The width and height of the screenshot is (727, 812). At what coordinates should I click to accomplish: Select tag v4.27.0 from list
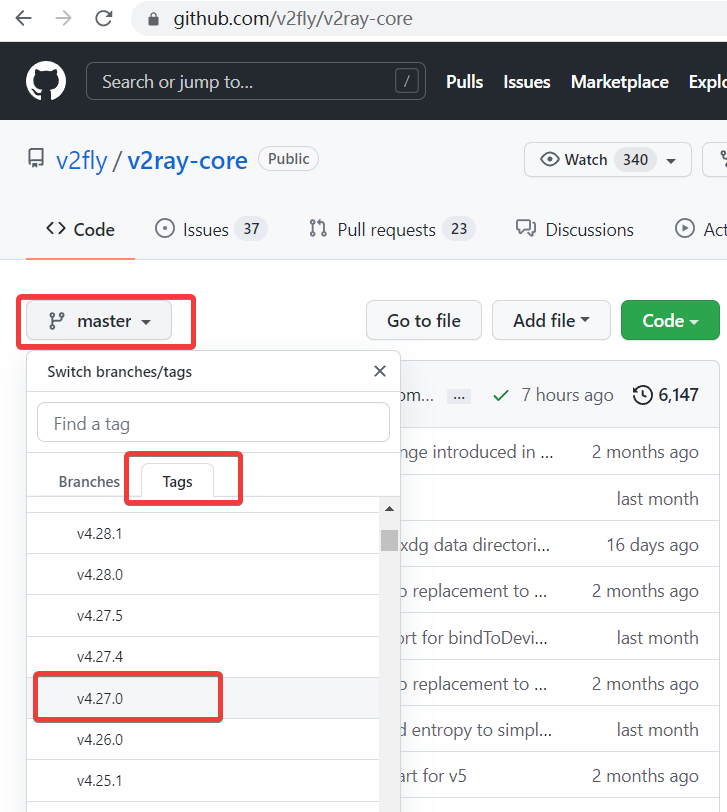point(100,698)
